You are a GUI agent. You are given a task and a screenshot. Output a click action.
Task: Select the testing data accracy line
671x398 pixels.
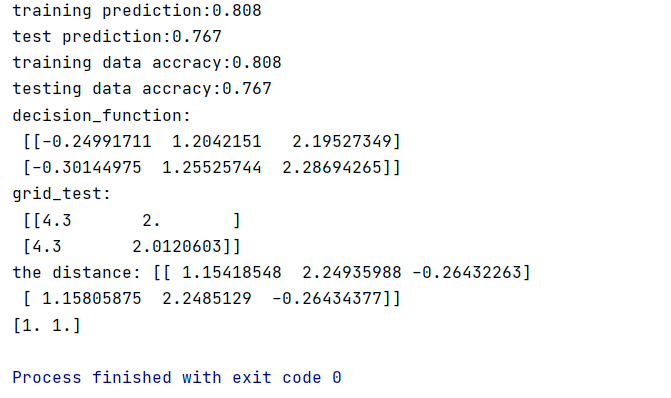[x=142, y=89]
